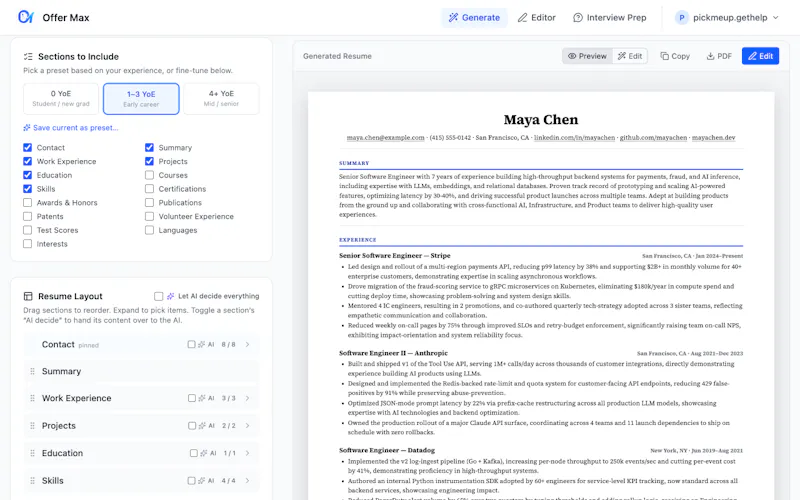Check the Volunteer Experience checkbox

[x=149, y=216]
